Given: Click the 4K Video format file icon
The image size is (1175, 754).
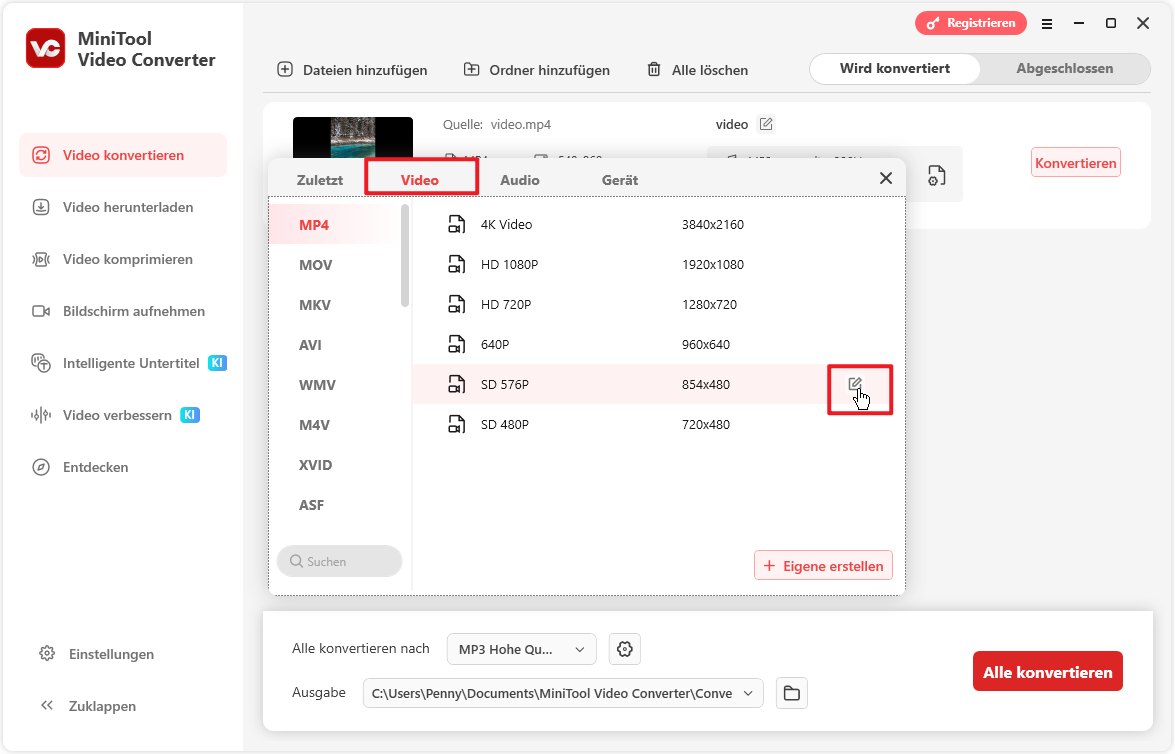Looking at the screenshot, I should point(456,224).
